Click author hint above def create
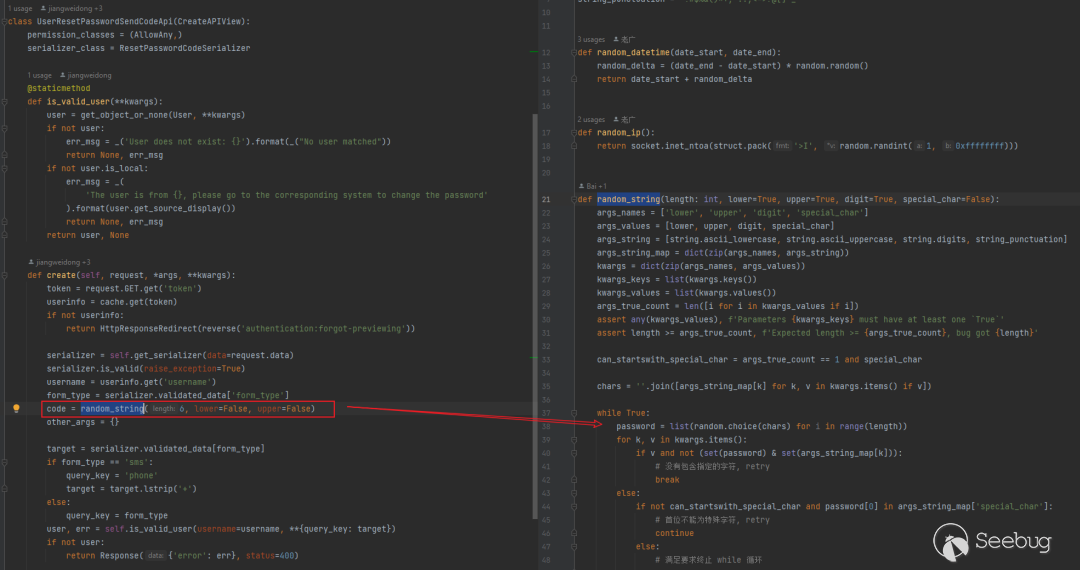Image resolution: width=1080 pixels, height=570 pixels. pos(60,262)
